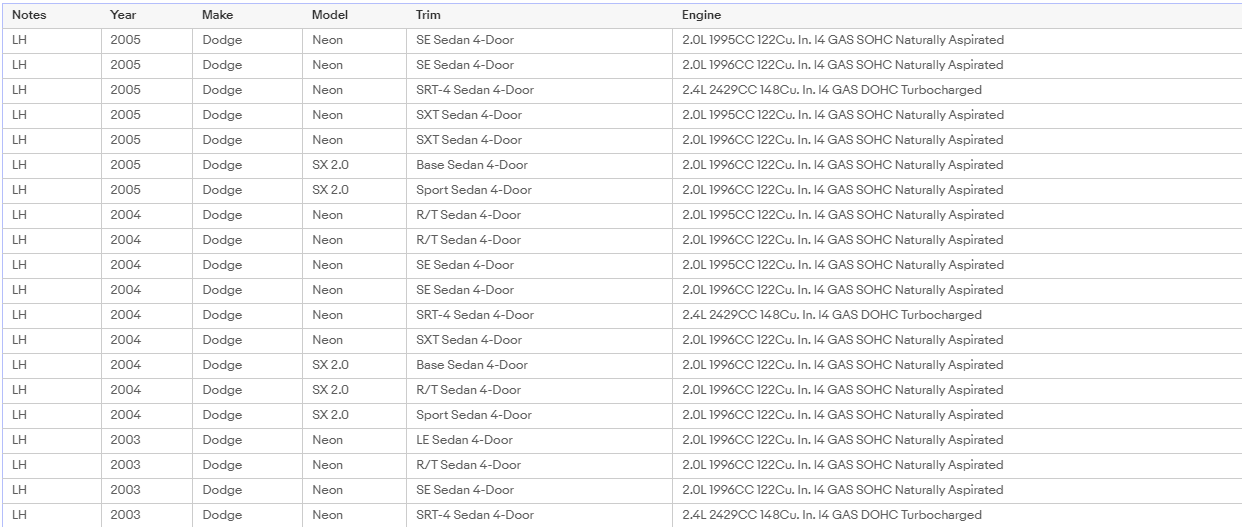Select 2005 Base Sedan 4-Door trim cell
1242x527 pixels.
[539, 165]
